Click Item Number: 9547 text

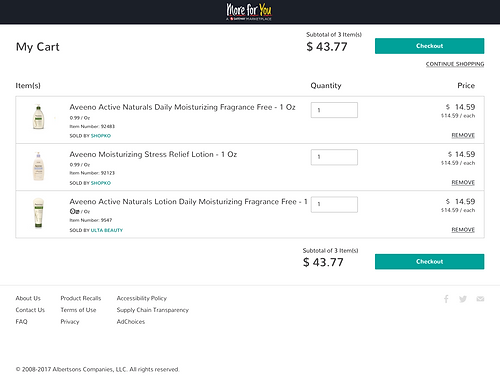(91, 220)
